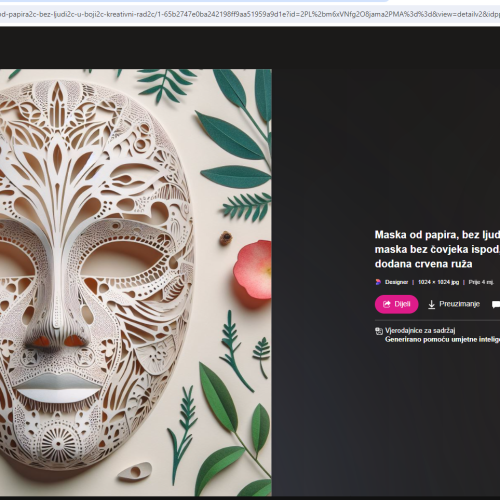
Task: Click the 1024 × 1024 jpg size label
Action: pos(438,282)
